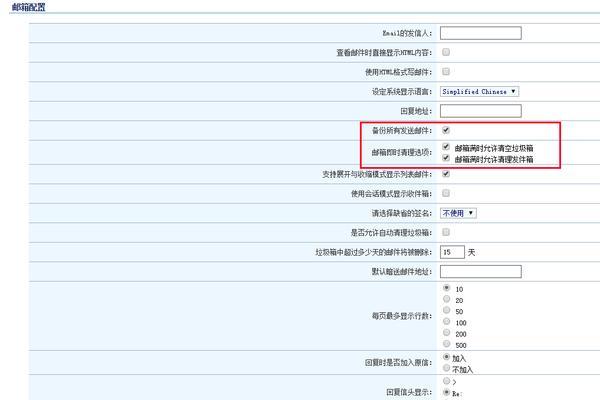Image resolution: width=600 pixels, height=400 pixels.
Task: Uncheck 支持展开与收缩模式显示列表邮件 checkbox
Action: tap(446, 174)
